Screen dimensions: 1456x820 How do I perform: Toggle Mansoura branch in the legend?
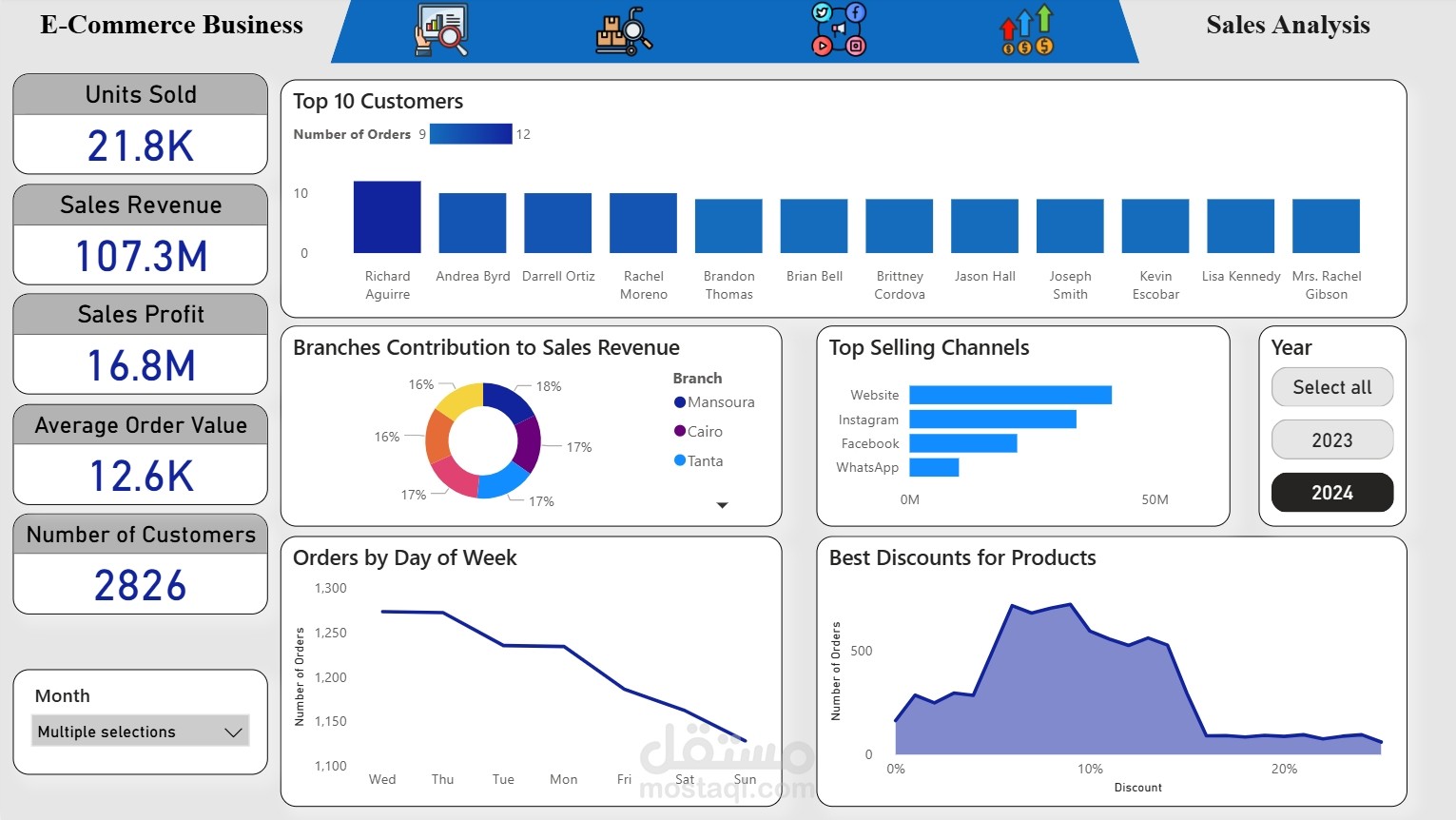tap(714, 402)
